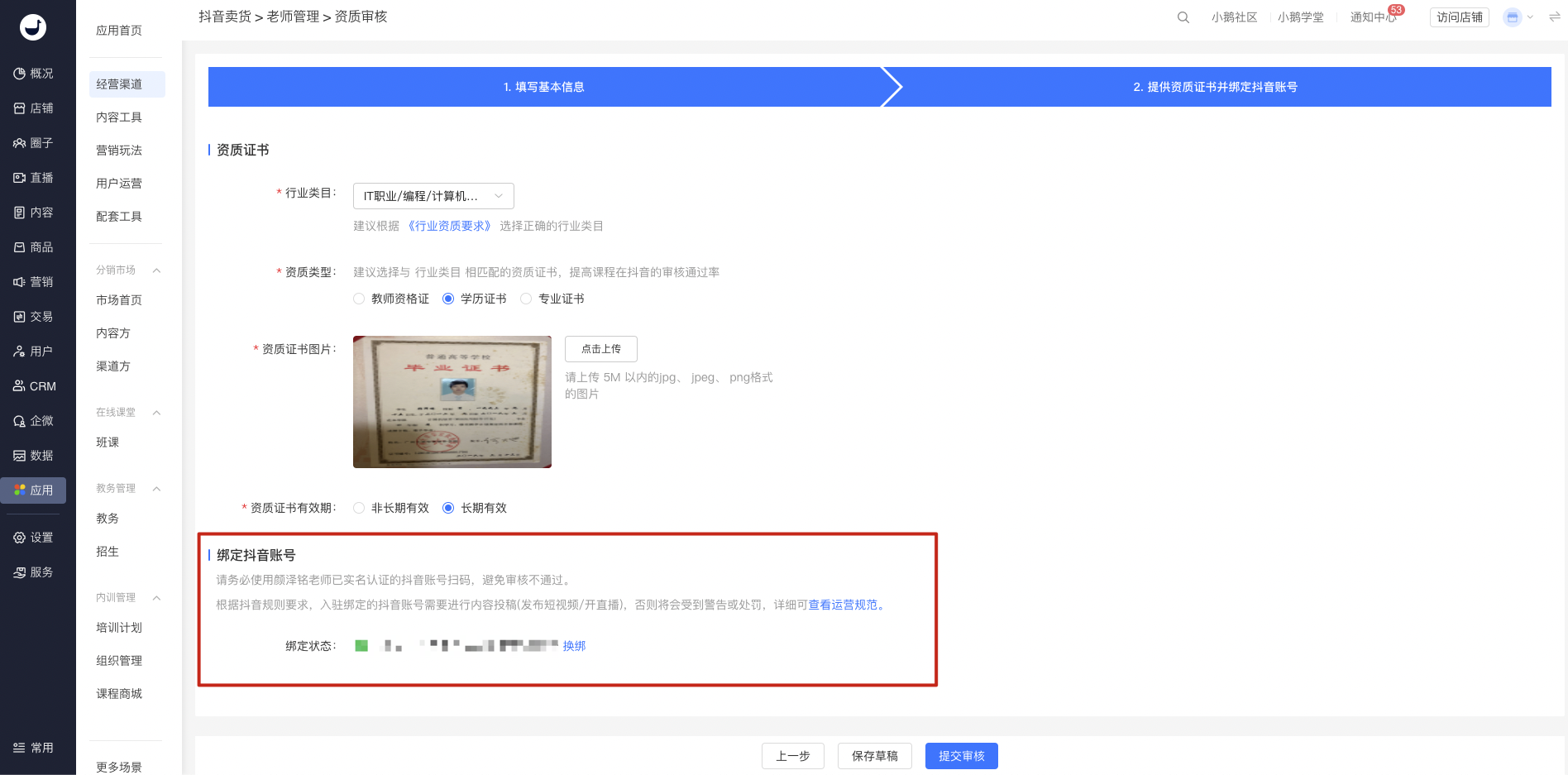Collapse the 在线课堂 menu group
Viewport: 1568px width, 775px height.
click(x=156, y=413)
